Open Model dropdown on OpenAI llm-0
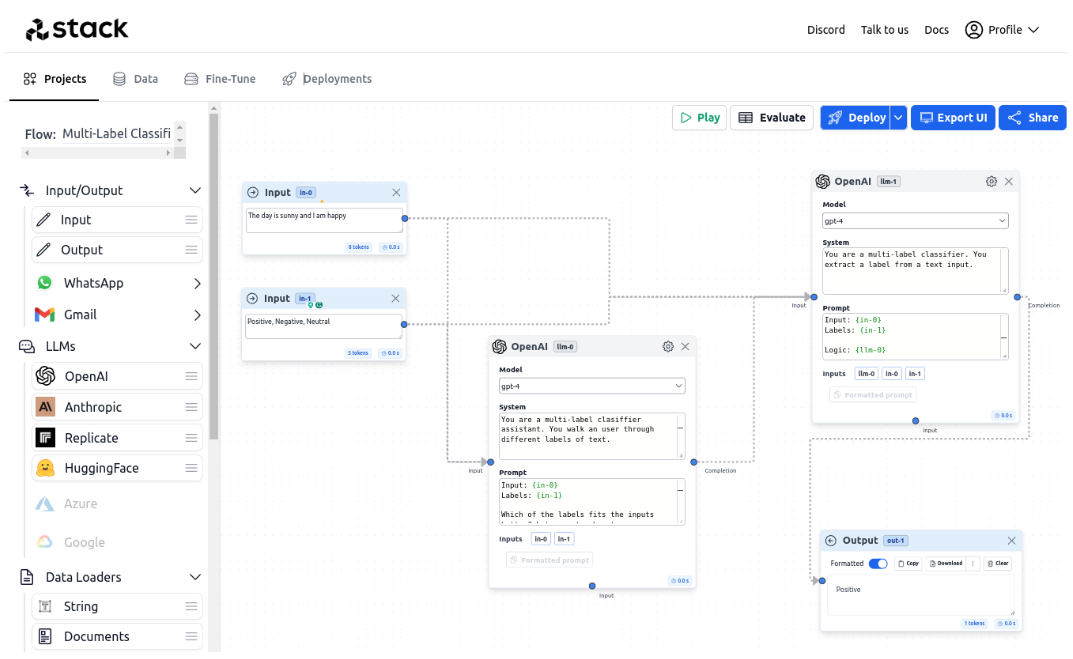The height and width of the screenshot is (659, 1073). click(592, 387)
